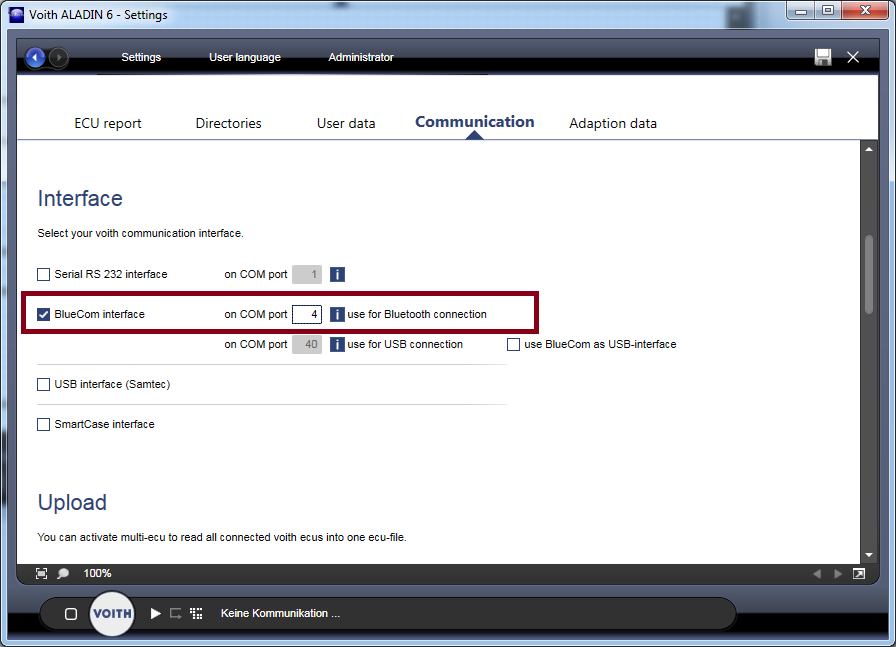Select the Communication tab

pyautogui.click(x=474, y=122)
